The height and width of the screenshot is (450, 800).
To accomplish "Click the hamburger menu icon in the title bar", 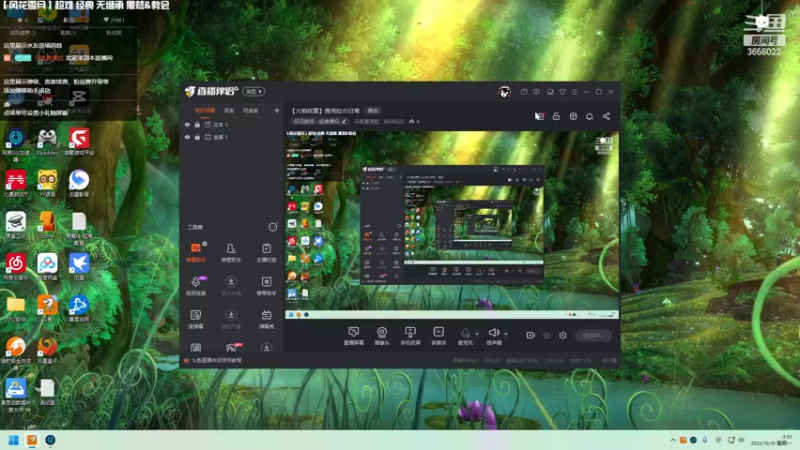I will pos(574,92).
